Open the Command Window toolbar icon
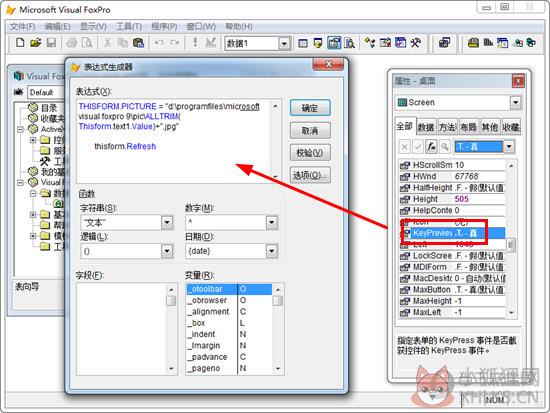The width and height of the screenshot is (550, 413). [x=303, y=43]
